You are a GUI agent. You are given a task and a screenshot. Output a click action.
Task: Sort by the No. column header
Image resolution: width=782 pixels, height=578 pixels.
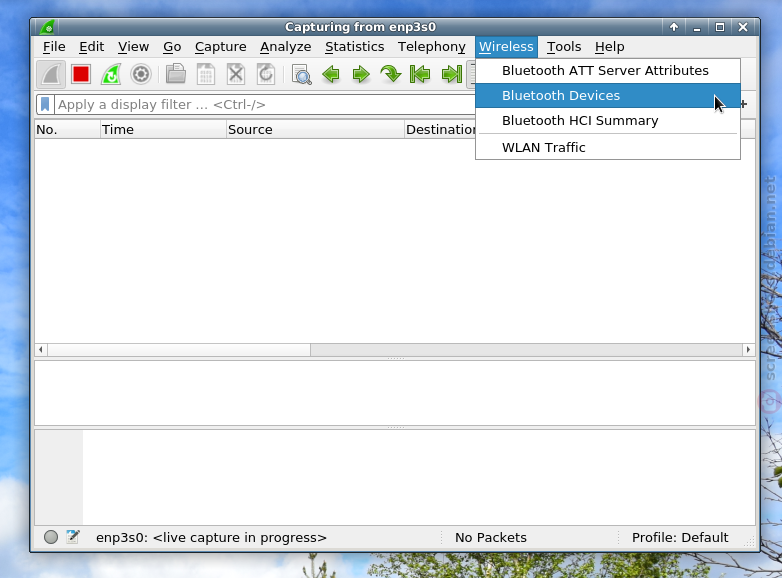click(67, 130)
